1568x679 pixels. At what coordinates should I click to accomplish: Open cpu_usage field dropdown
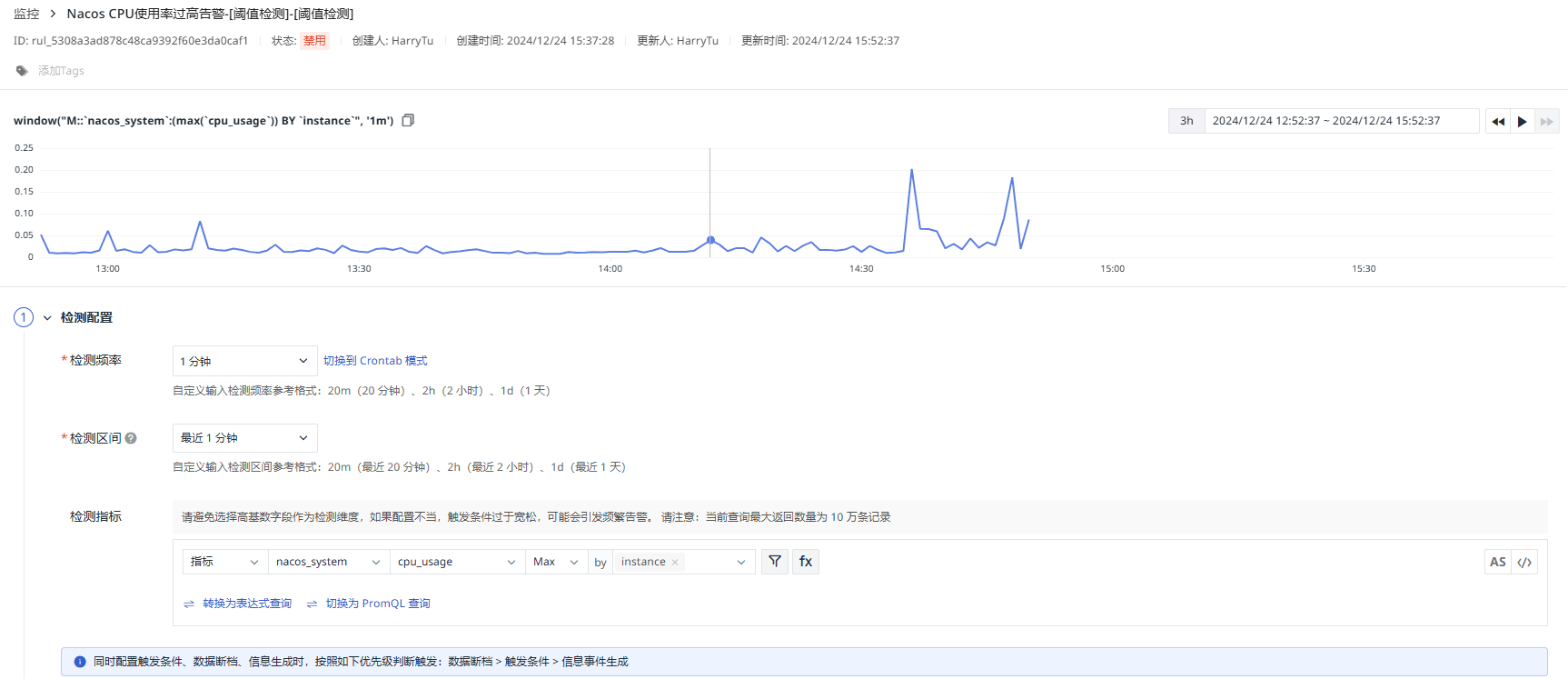[x=458, y=562]
